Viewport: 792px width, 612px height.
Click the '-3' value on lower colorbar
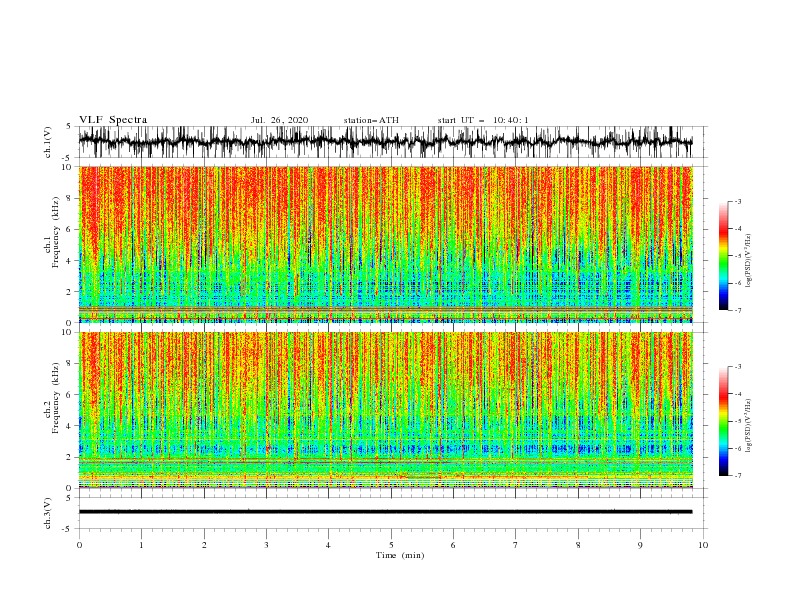click(737, 367)
